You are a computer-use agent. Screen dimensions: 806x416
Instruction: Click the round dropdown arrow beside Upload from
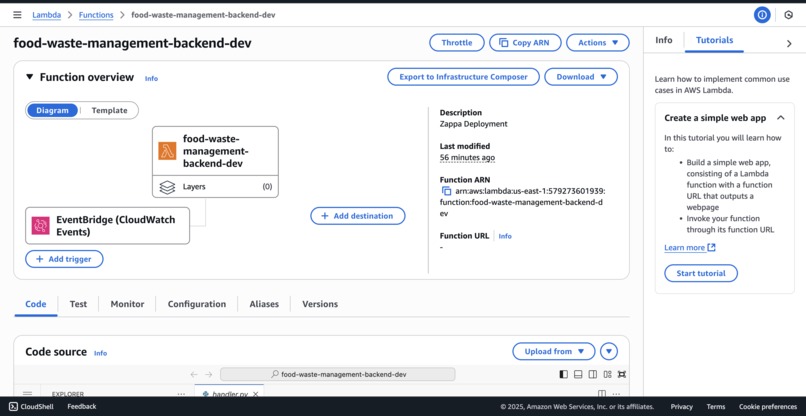pos(609,351)
